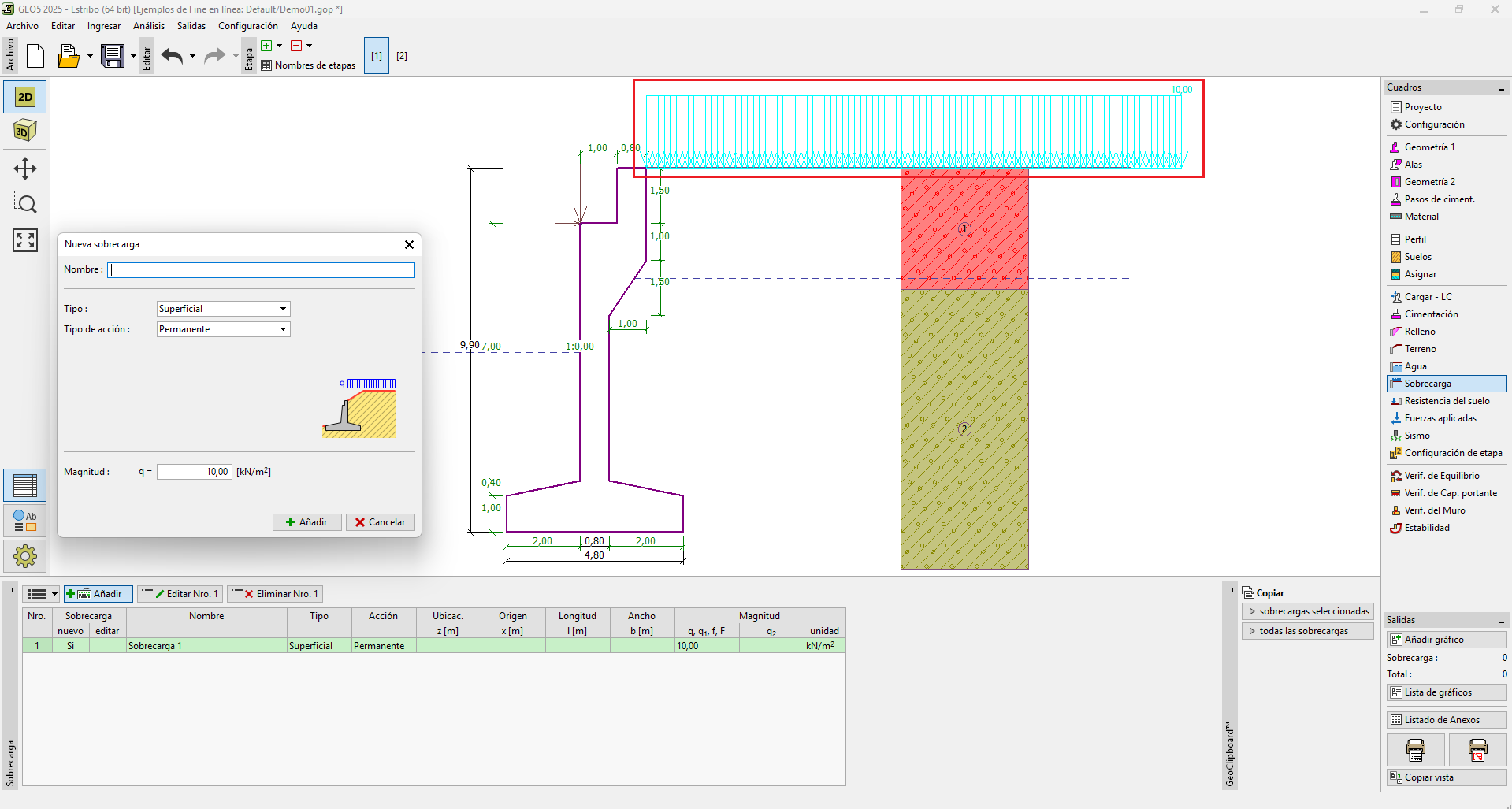
Task: Add a new stage with the green plus
Action: click(x=266, y=46)
